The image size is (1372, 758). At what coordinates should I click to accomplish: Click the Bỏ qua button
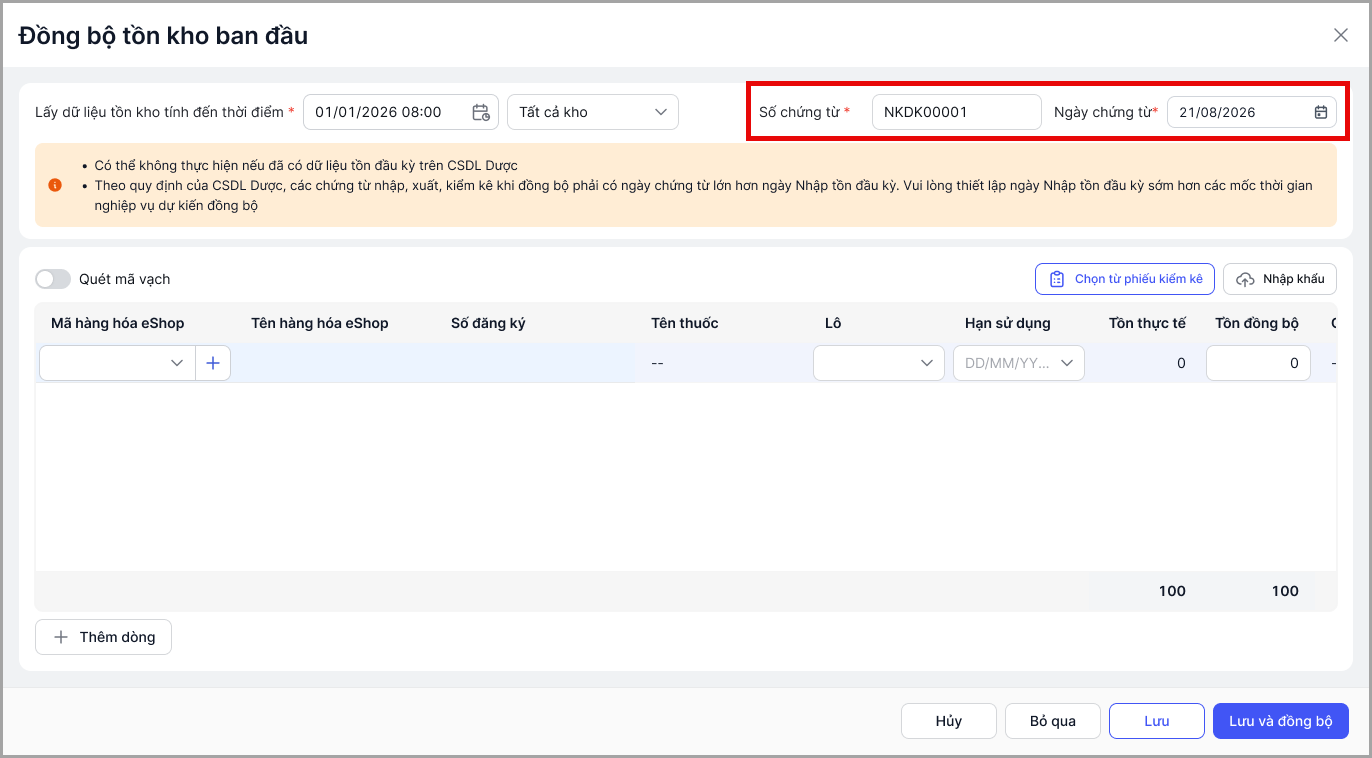click(x=1053, y=721)
